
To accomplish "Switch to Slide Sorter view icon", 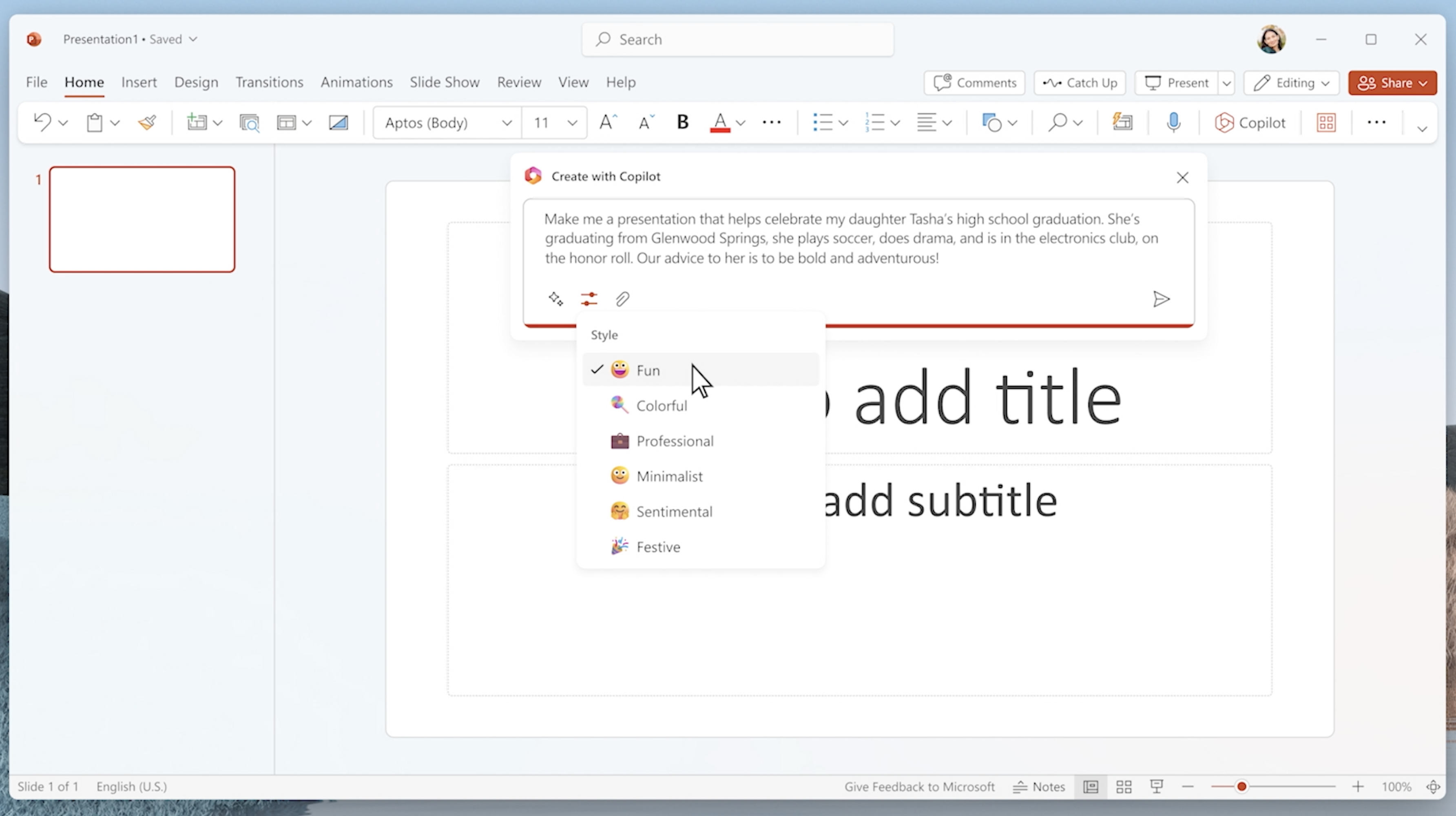I will (1124, 787).
